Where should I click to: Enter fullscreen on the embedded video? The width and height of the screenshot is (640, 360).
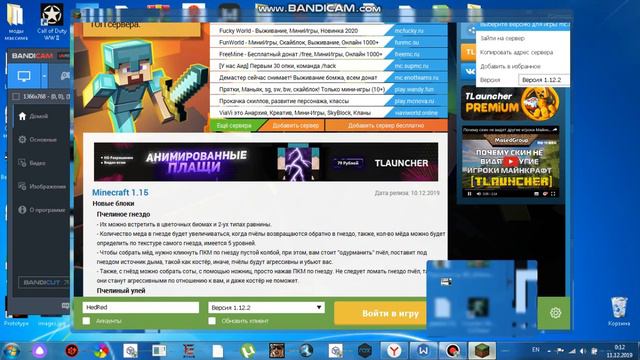click(x=553, y=194)
